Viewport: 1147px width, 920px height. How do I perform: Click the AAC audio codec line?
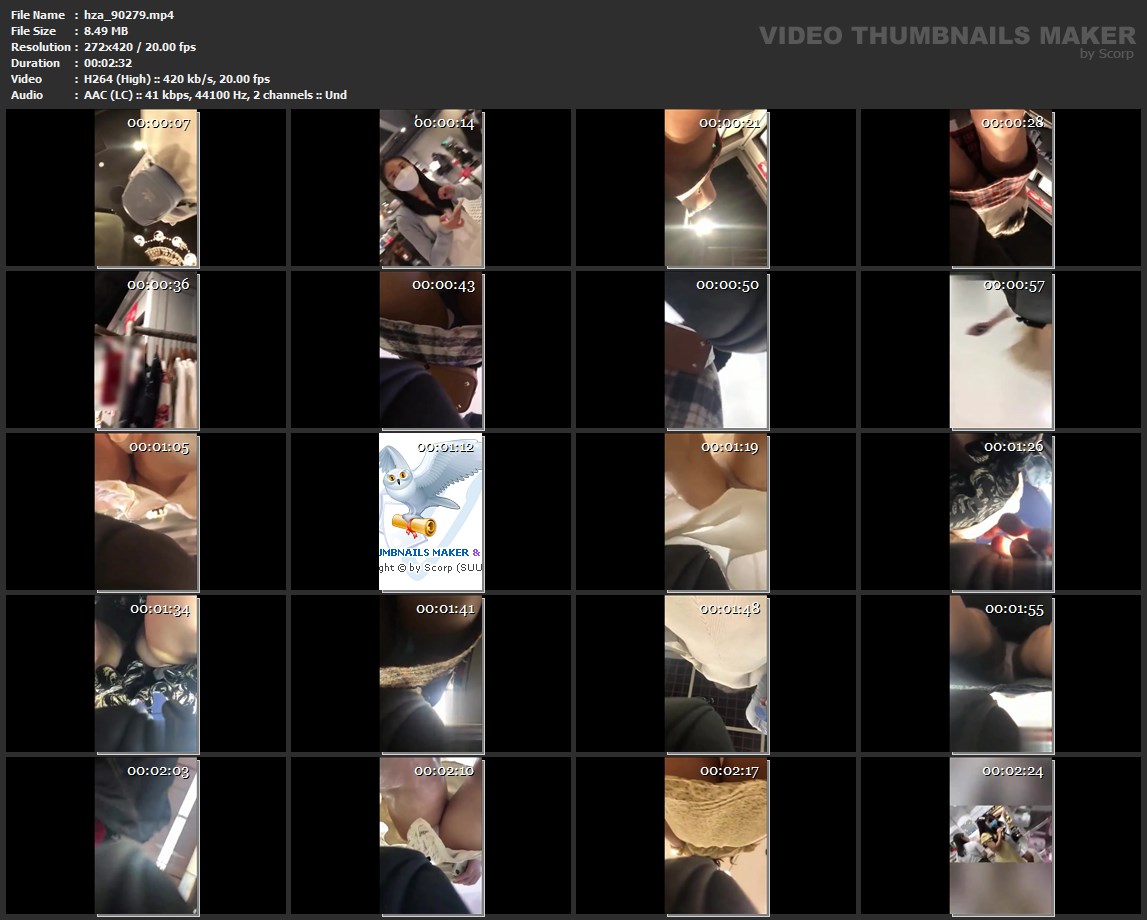click(215, 95)
